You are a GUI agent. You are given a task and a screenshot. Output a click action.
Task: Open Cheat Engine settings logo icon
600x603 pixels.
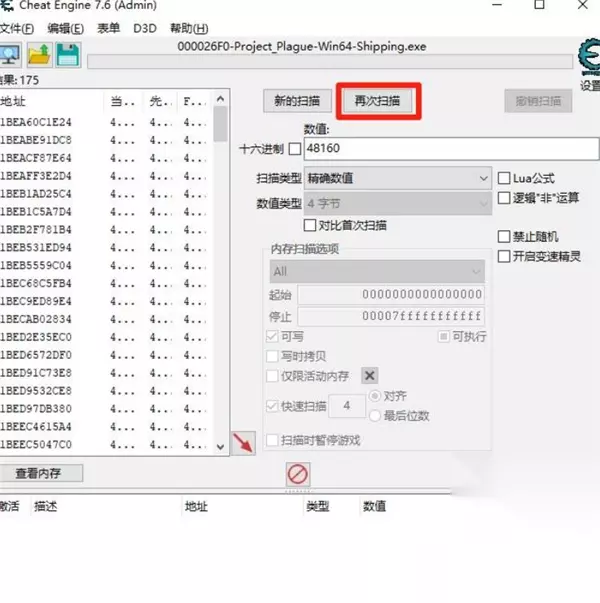[590, 56]
